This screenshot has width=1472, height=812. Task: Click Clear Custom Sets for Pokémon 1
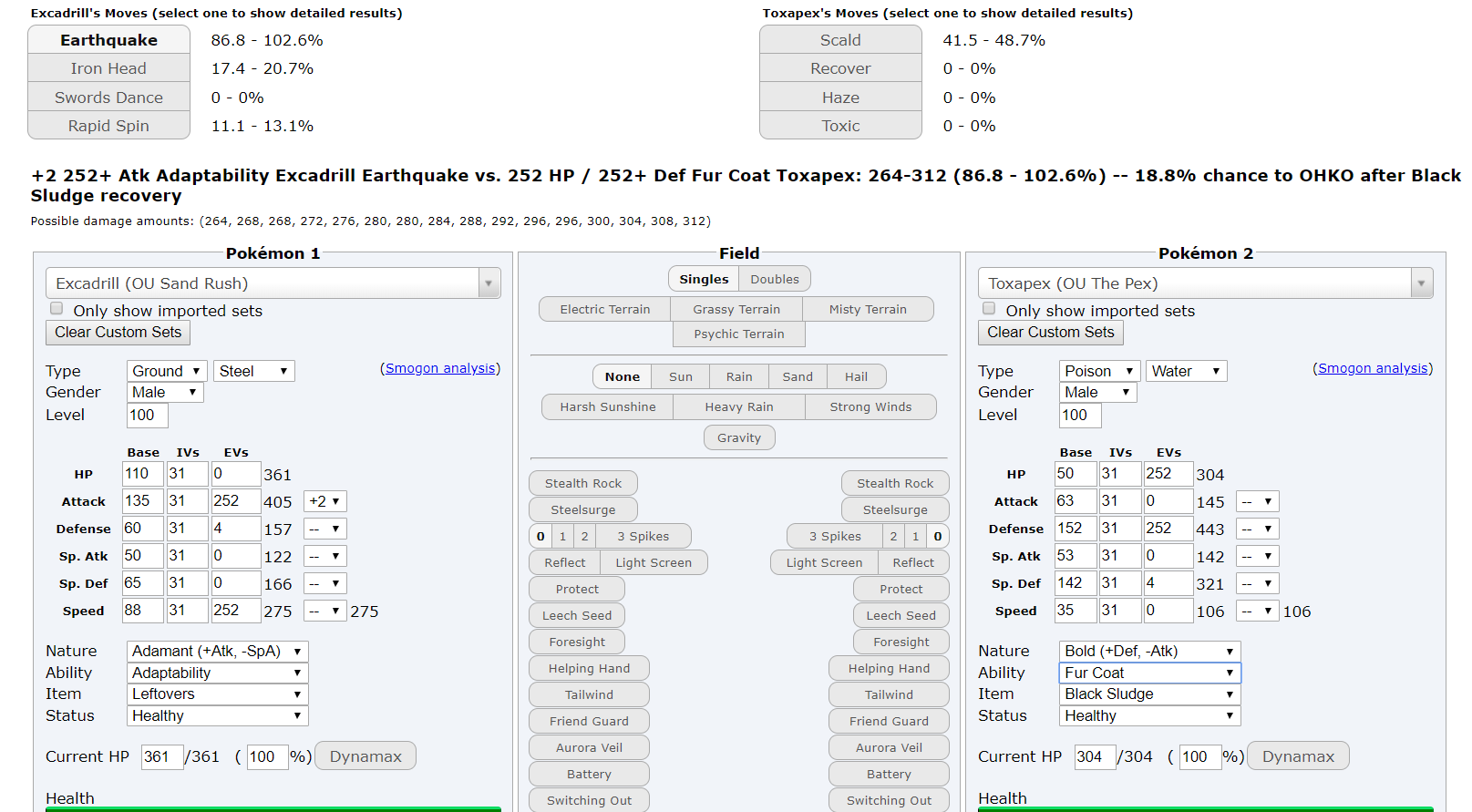point(118,332)
